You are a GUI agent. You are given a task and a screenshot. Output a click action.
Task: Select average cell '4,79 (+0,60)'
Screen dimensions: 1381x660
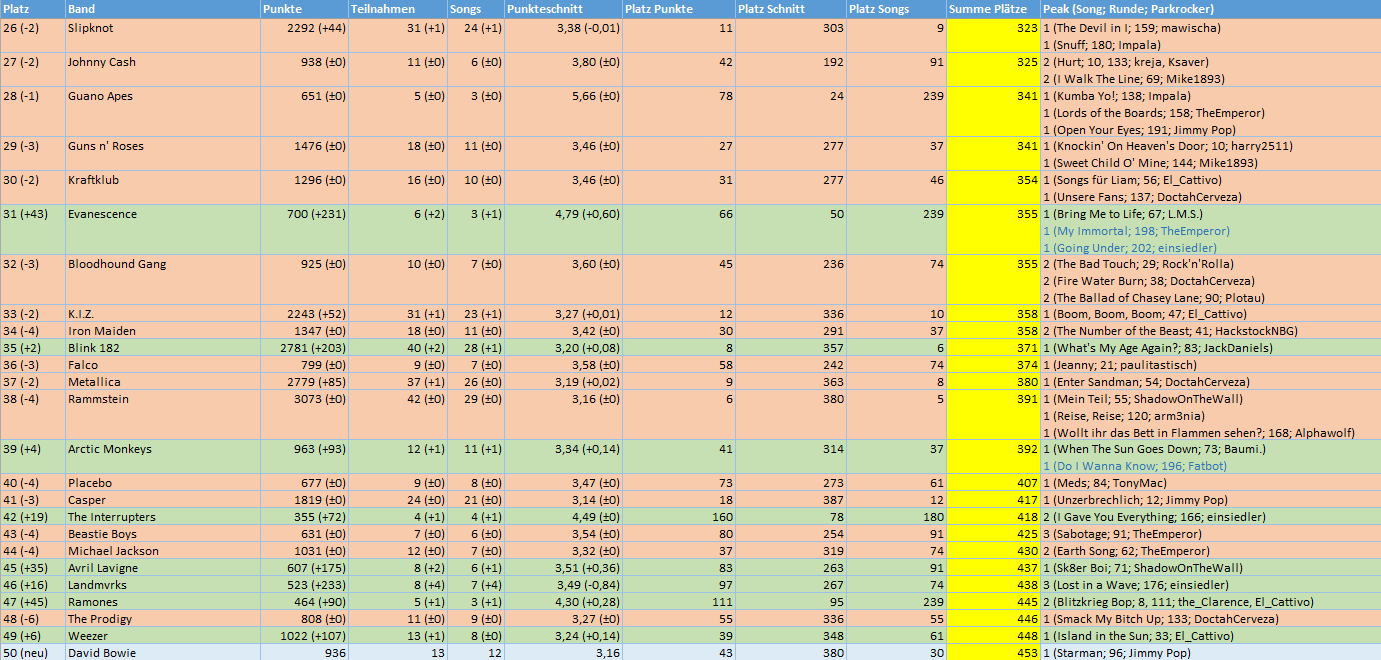pyautogui.click(x=563, y=230)
